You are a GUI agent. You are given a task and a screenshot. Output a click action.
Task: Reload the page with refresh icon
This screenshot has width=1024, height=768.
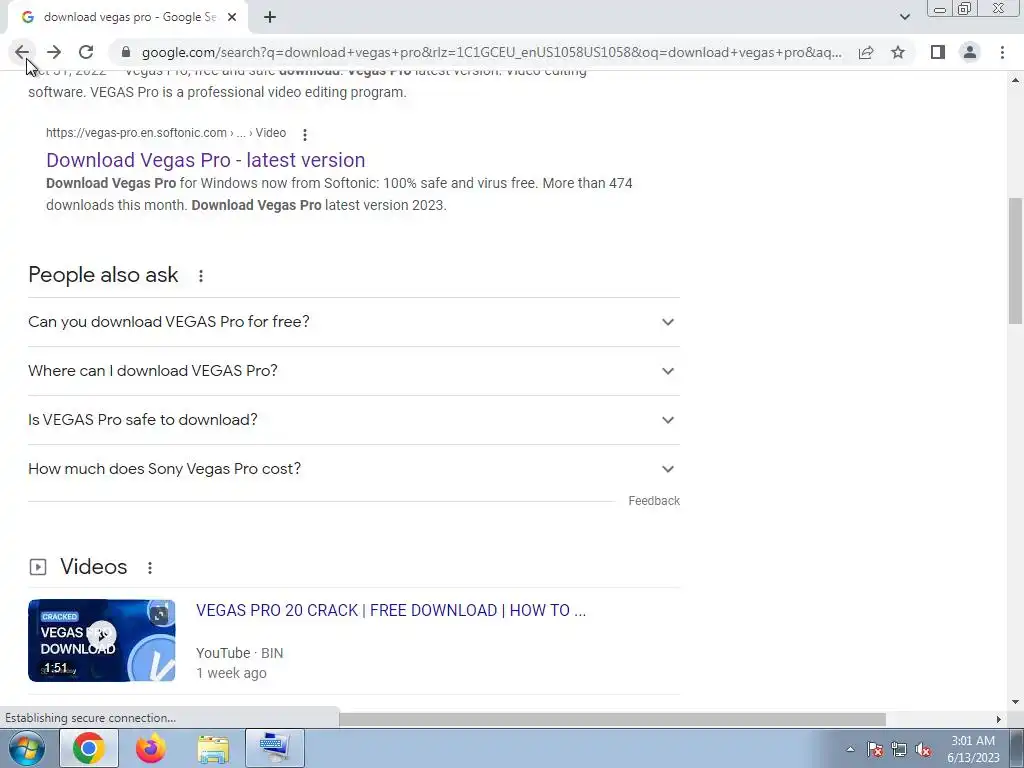(86, 52)
